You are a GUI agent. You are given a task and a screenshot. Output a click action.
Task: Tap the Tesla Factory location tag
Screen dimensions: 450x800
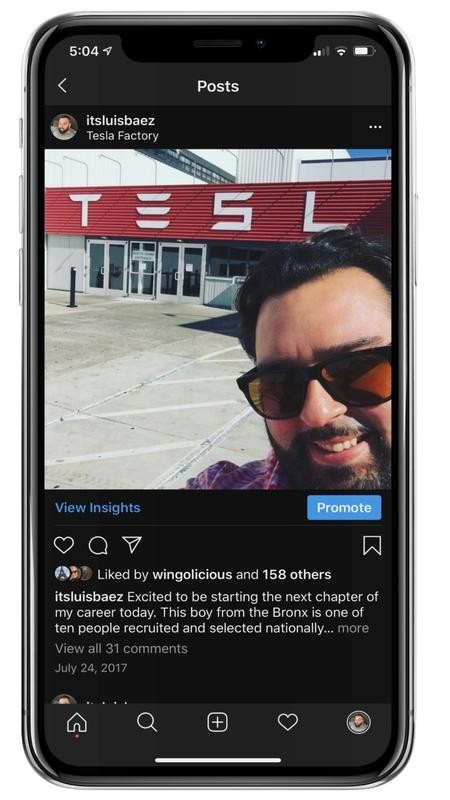[122, 136]
